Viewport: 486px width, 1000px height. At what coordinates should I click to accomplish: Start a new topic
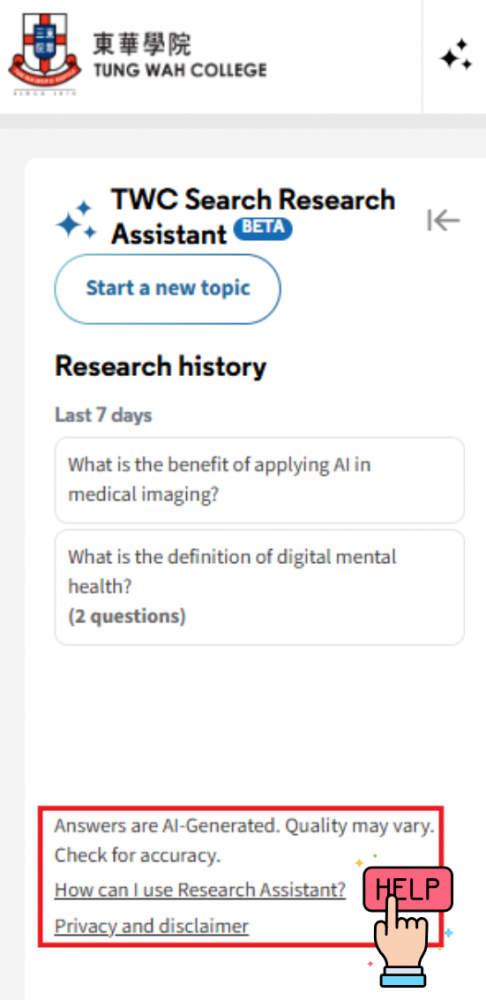tap(168, 289)
